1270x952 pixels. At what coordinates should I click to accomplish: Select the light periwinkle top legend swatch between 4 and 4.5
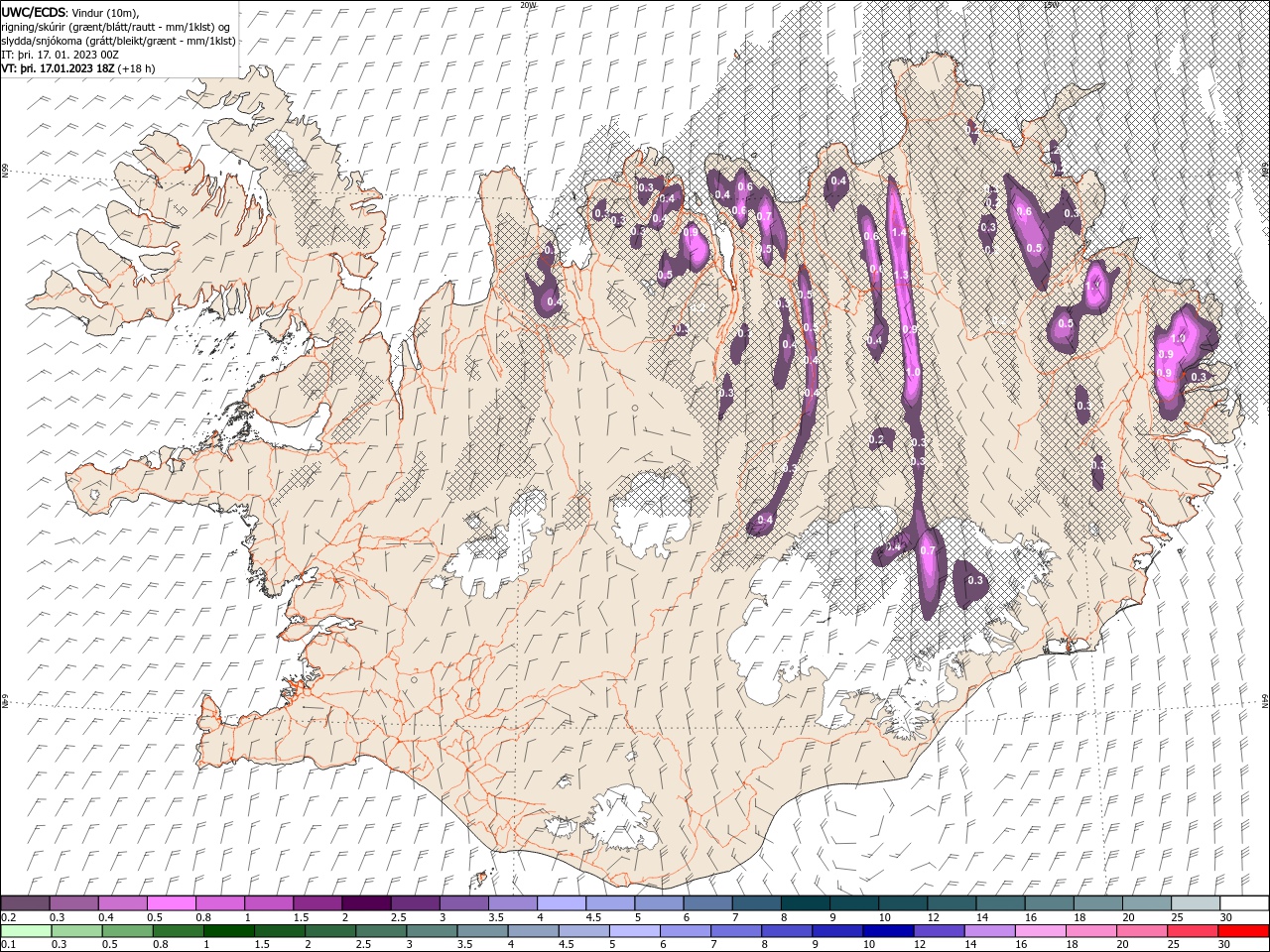(562, 903)
